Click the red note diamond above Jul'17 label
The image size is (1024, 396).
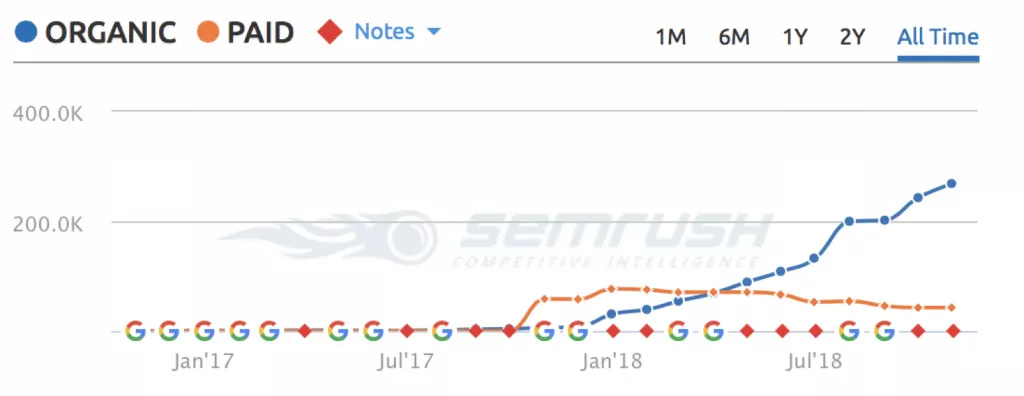pyautogui.click(x=407, y=331)
